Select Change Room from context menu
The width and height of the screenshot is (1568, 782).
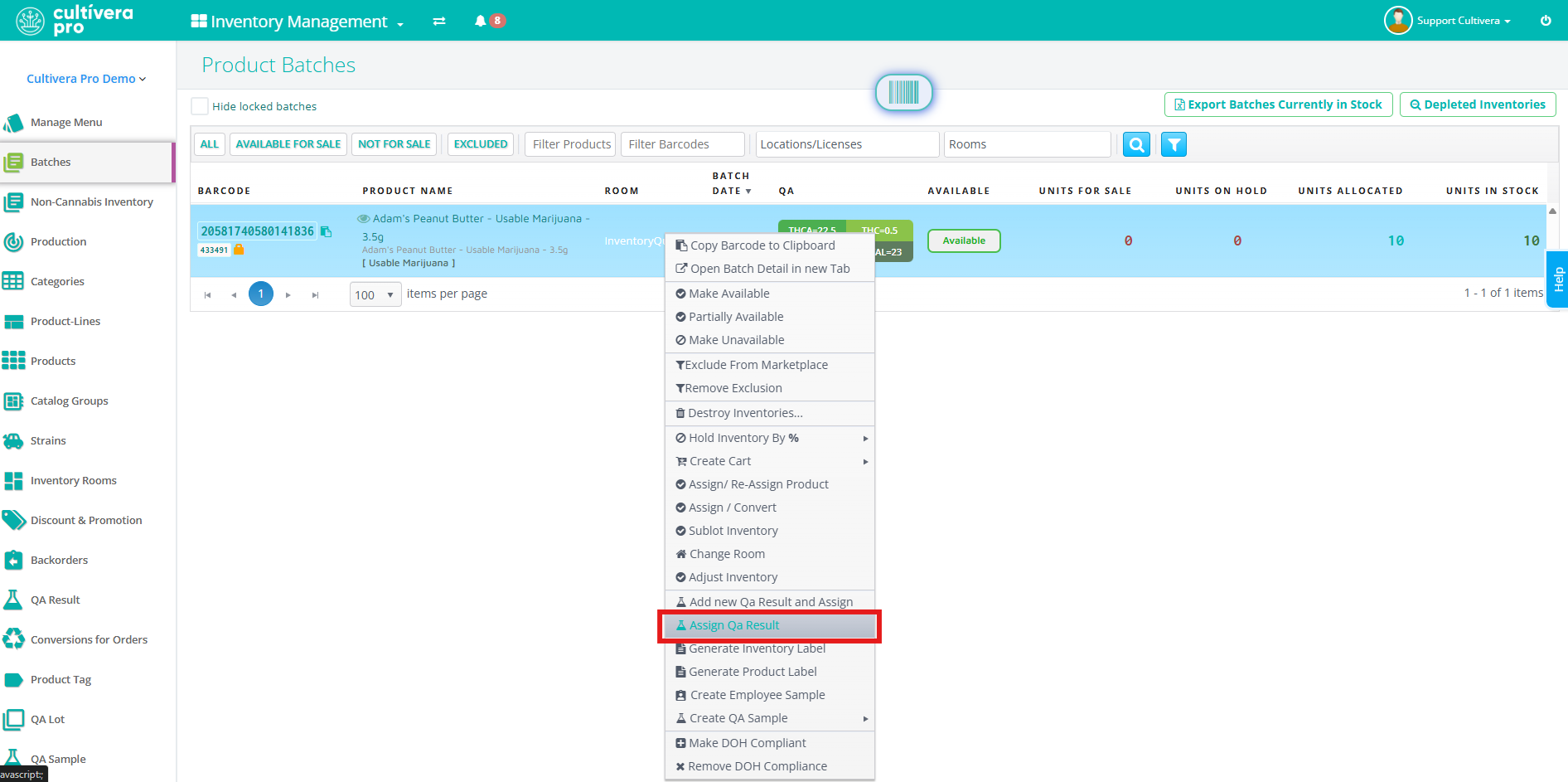click(x=770, y=554)
